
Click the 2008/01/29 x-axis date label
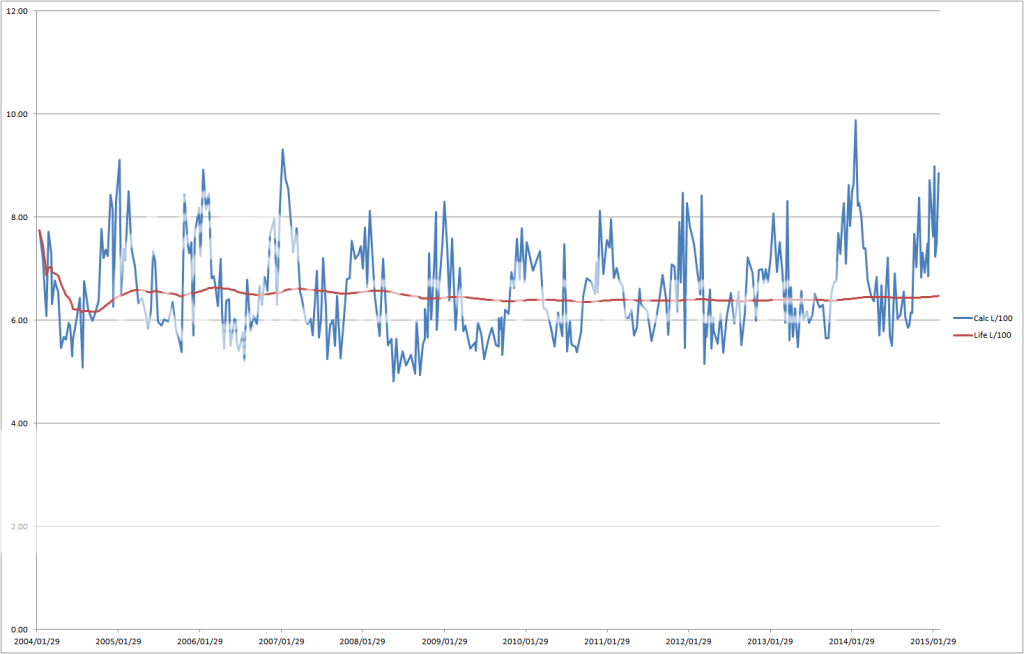point(362,642)
